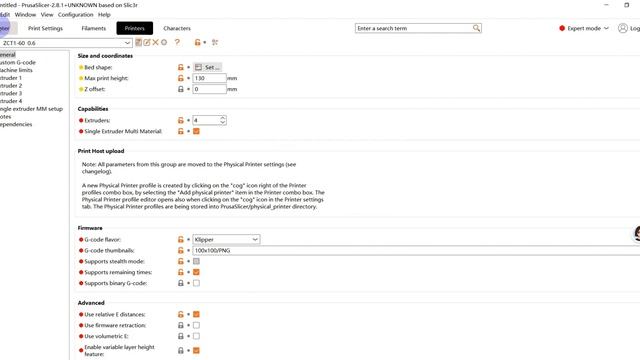
Task: Click the compare presets icon
Action: (x=215, y=42)
